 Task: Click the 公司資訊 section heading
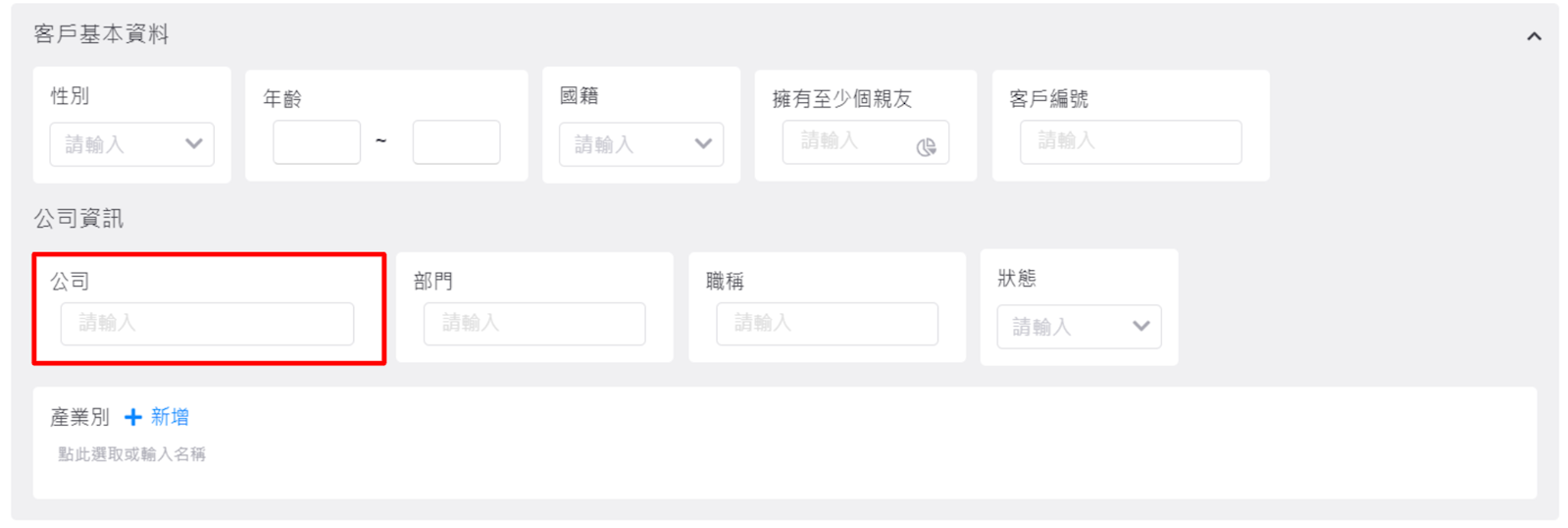[x=78, y=219]
